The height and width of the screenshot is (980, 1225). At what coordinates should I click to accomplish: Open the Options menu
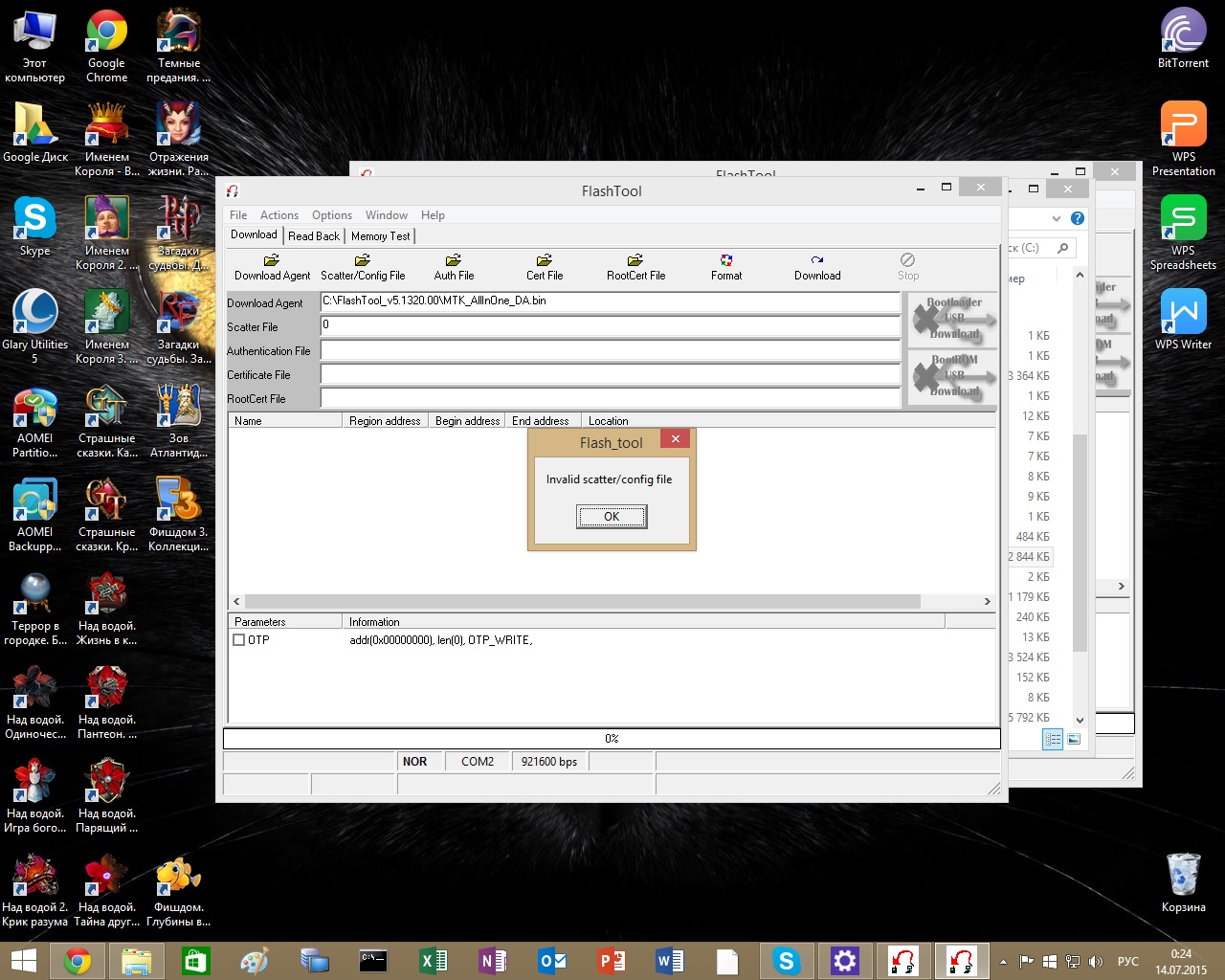point(331,215)
